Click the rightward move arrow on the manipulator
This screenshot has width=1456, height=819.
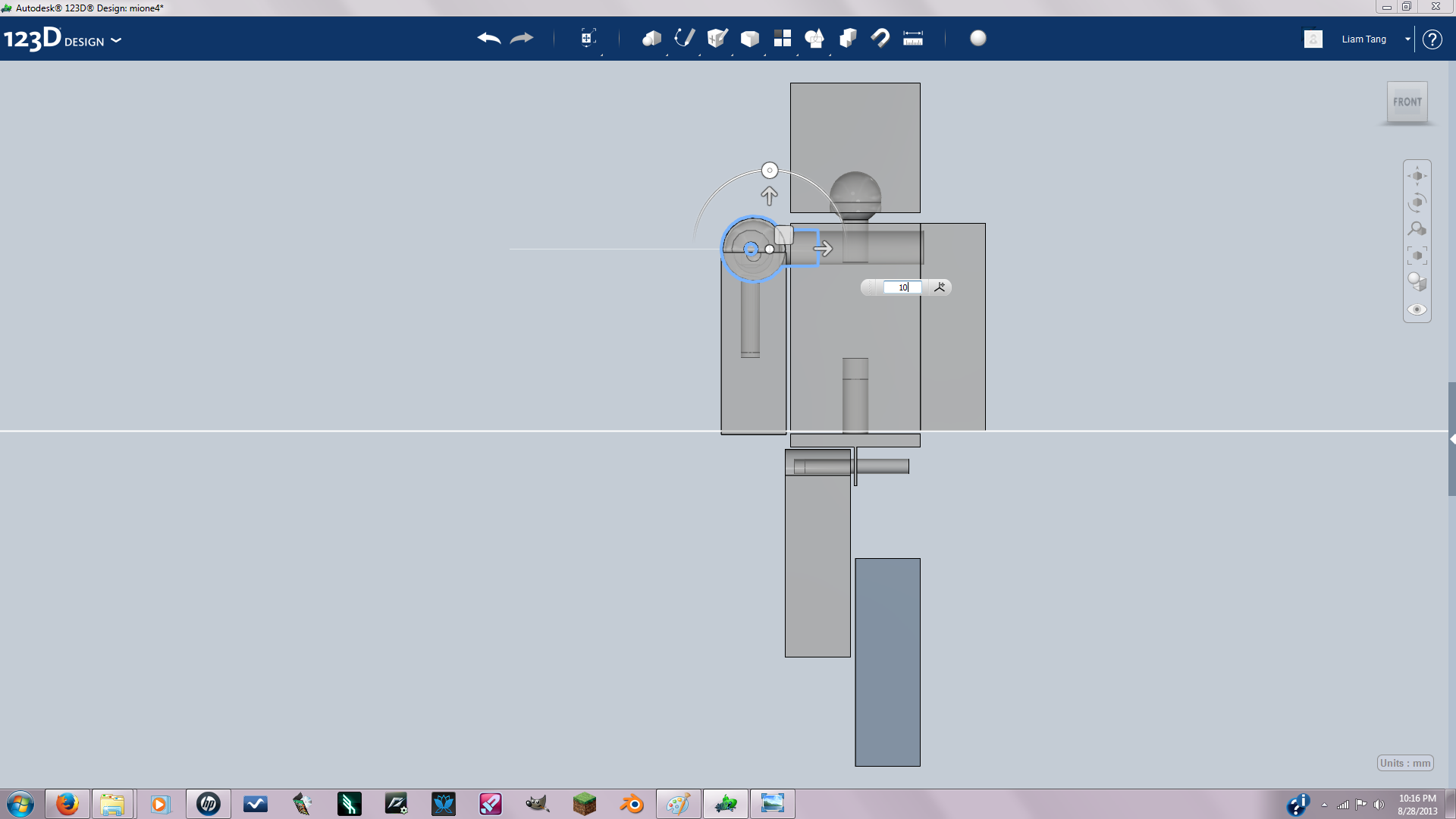click(824, 249)
